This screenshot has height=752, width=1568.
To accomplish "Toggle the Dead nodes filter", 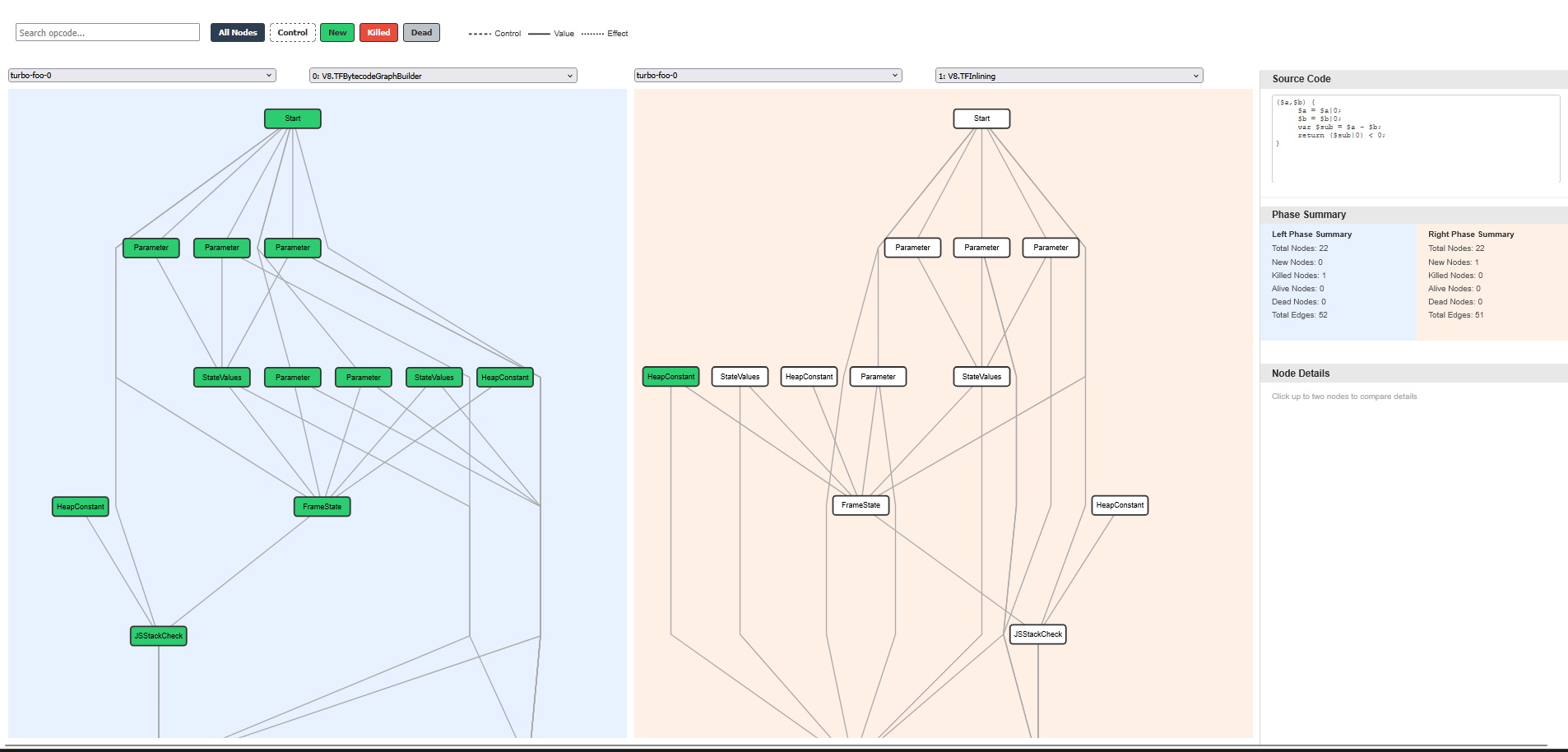I will pyautogui.click(x=422, y=33).
